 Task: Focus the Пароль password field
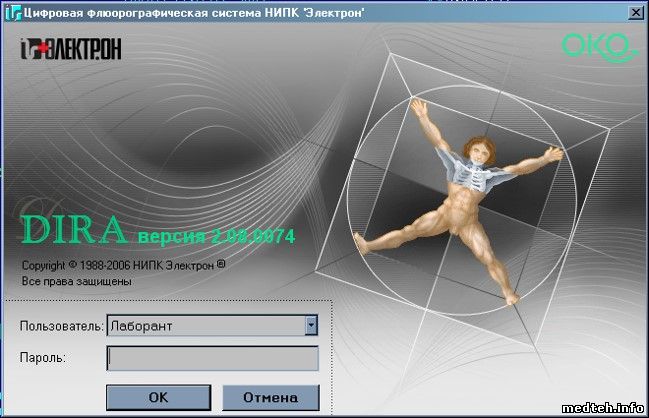pyautogui.click(x=212, y=357)
